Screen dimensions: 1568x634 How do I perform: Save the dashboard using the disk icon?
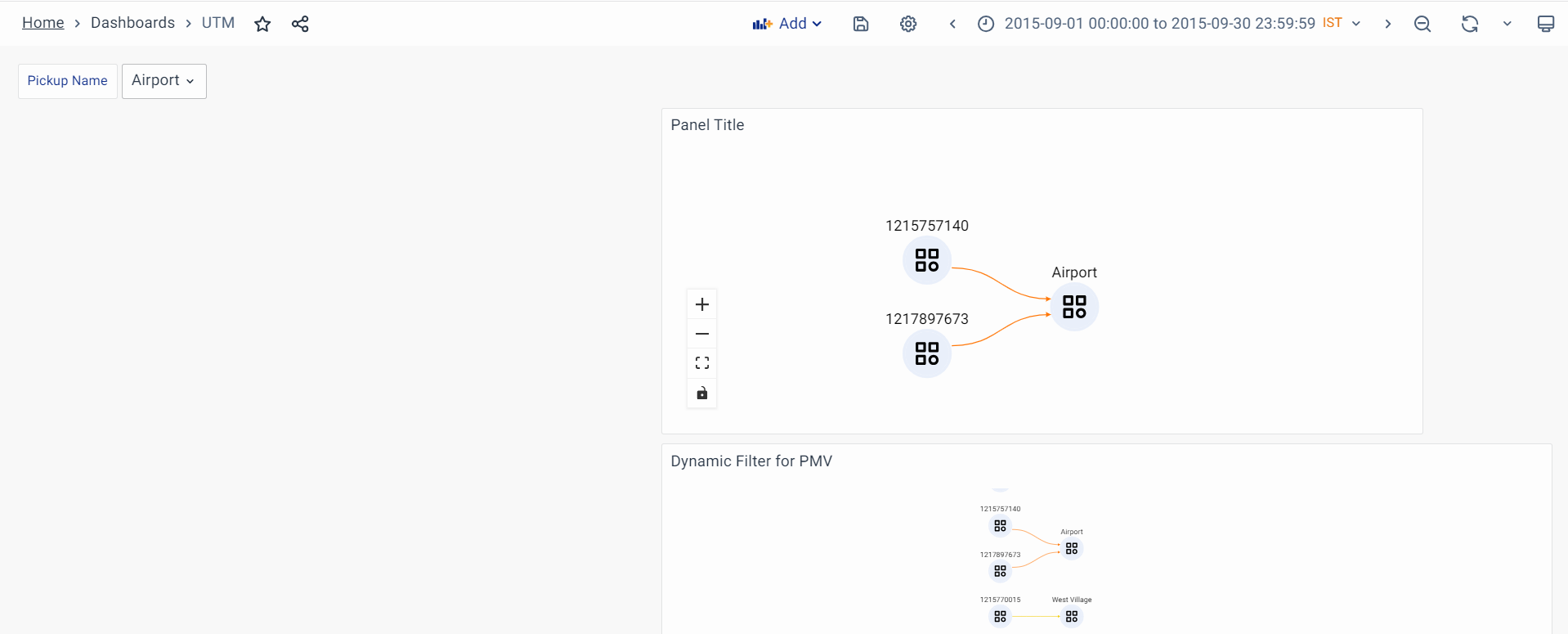pyautogui.click(x=860, y=25)
